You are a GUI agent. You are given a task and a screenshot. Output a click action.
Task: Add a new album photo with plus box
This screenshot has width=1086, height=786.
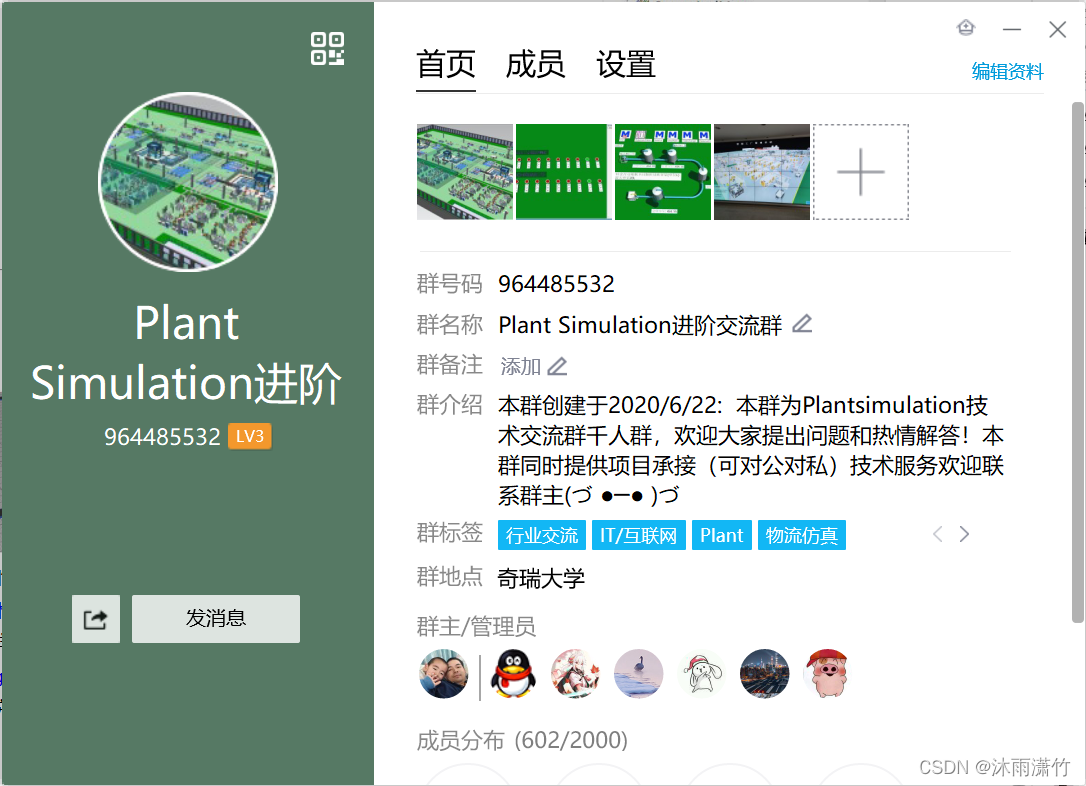click(x=861, y=172)
